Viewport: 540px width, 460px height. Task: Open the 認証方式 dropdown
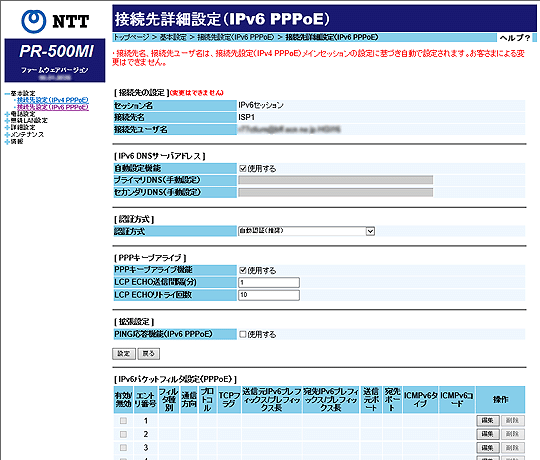pyautogui.click(x=306, y=231)
